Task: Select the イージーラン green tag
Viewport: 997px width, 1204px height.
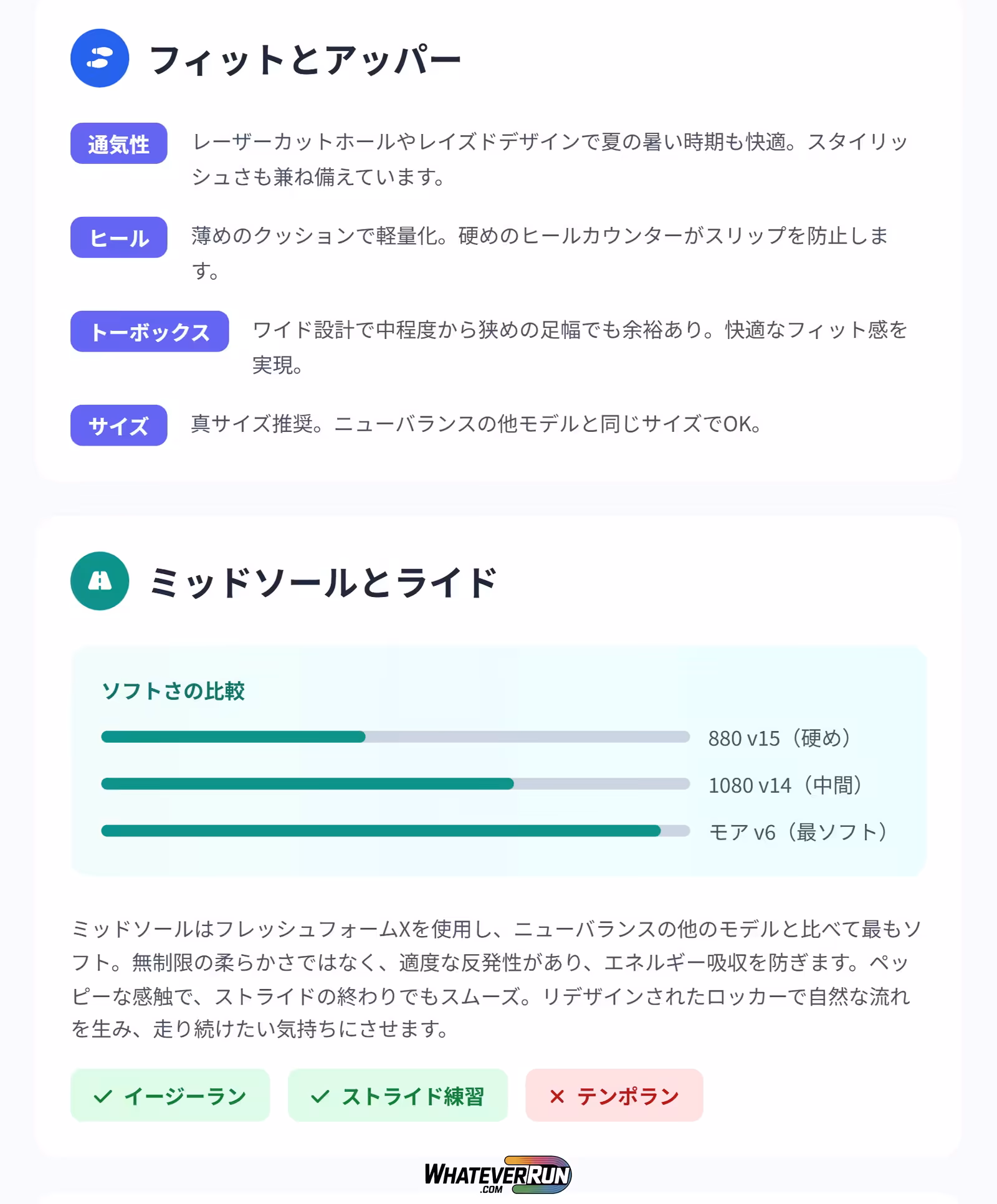Action: (x=170, y=1096)
